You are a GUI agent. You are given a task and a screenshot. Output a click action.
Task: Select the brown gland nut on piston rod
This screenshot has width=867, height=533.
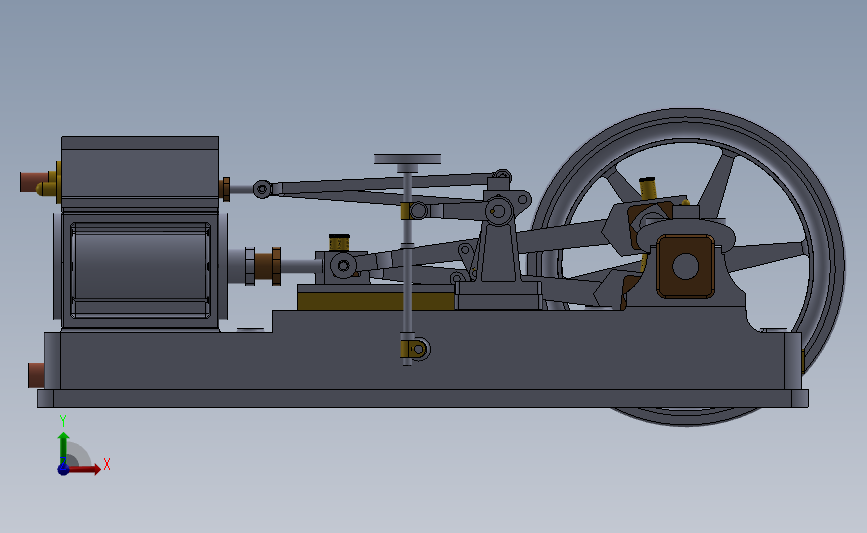(268, 266)
